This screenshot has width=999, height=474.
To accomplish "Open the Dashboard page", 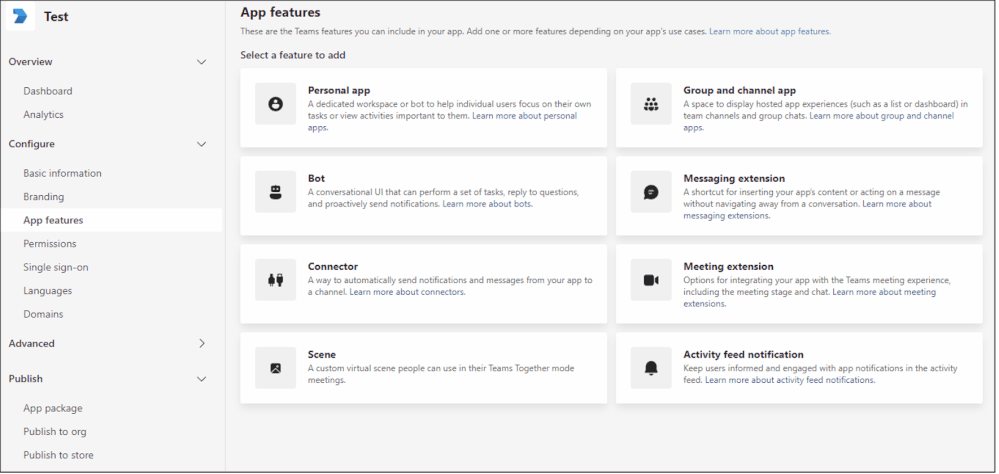I will (48, 91).
